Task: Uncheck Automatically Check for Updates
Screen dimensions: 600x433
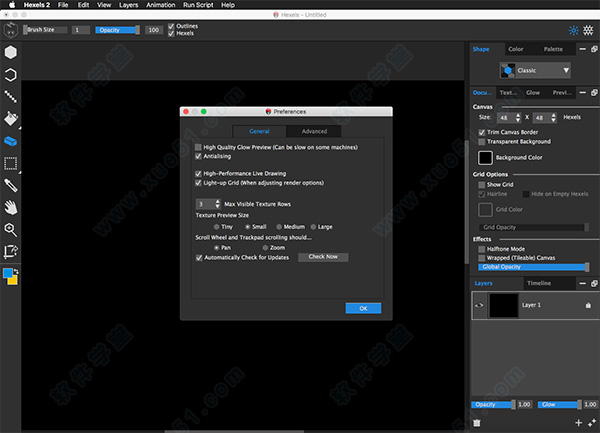Action: [199, 258]
